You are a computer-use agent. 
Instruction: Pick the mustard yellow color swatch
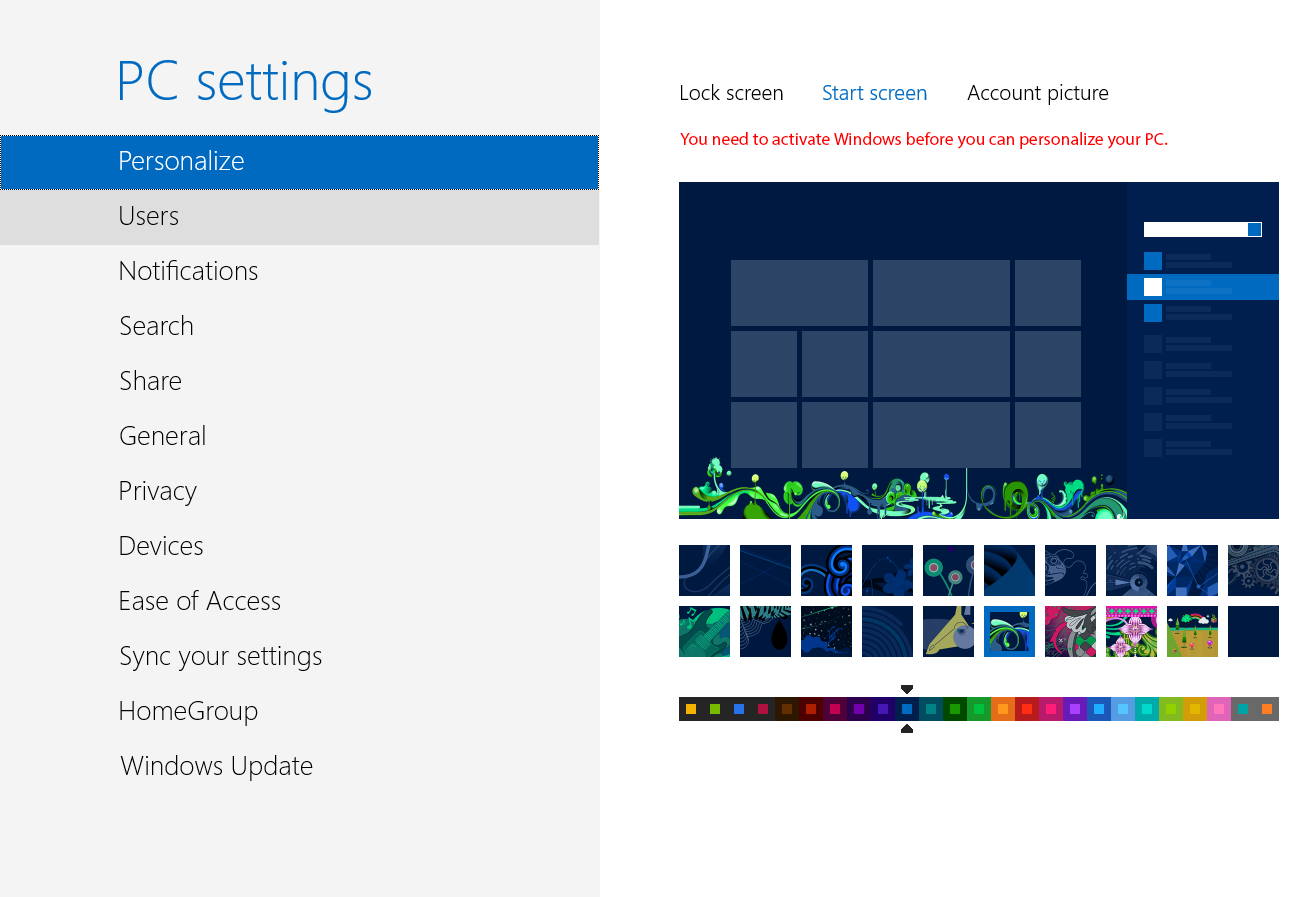pyautogui.click(x=1195, y=709)
